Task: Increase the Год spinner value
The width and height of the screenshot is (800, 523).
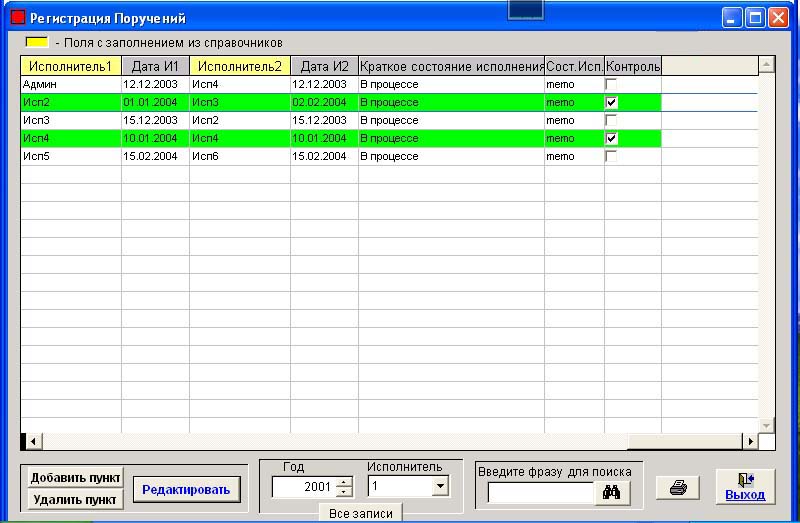Action: coord(344,482)
